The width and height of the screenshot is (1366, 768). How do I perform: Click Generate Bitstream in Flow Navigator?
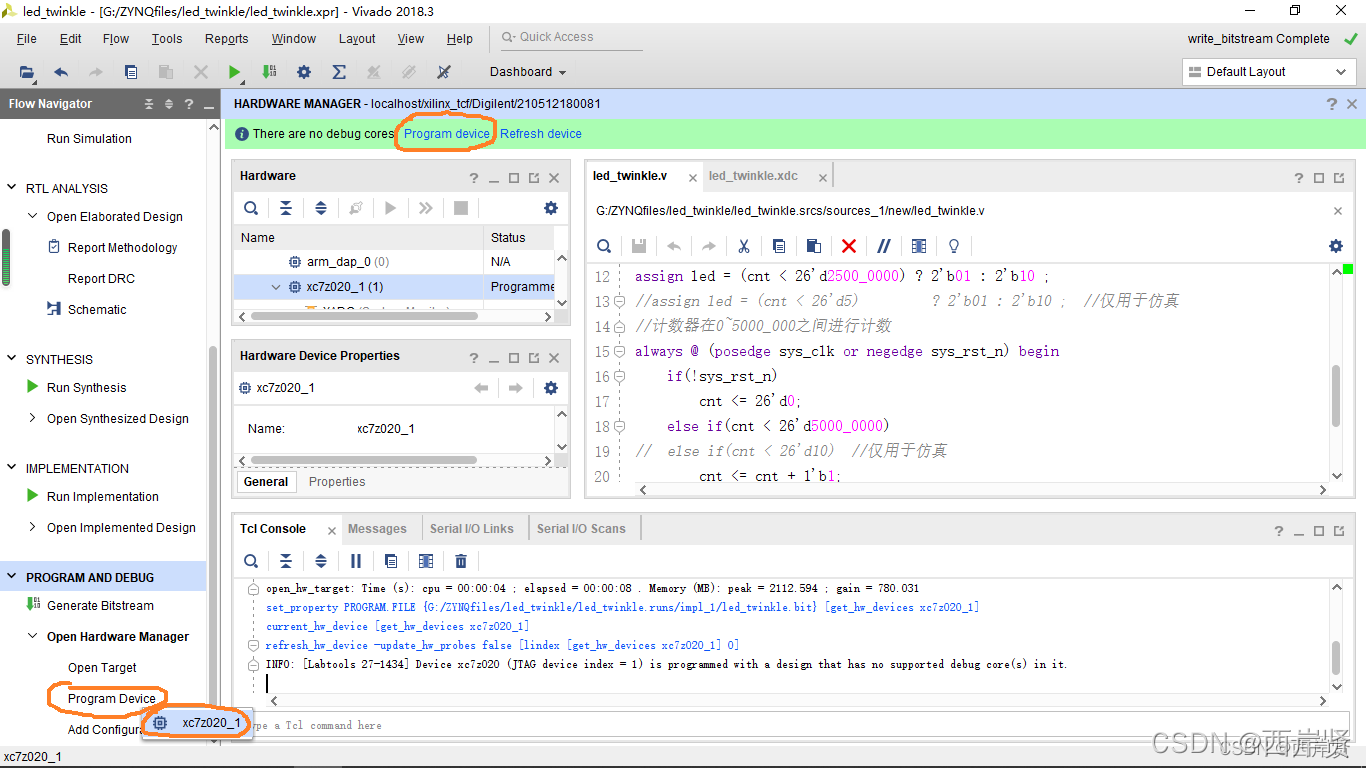tap(101, 606)
